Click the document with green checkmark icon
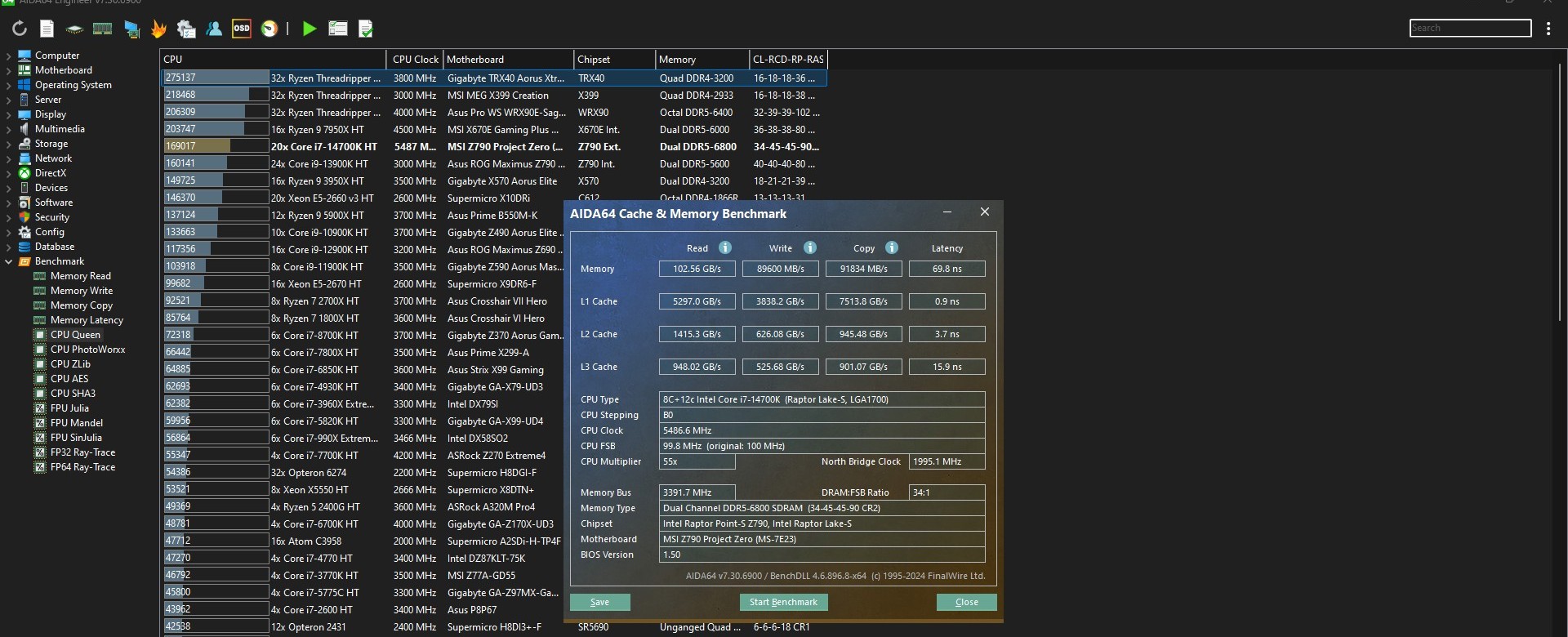1568x637 pixels. [366, 29]
